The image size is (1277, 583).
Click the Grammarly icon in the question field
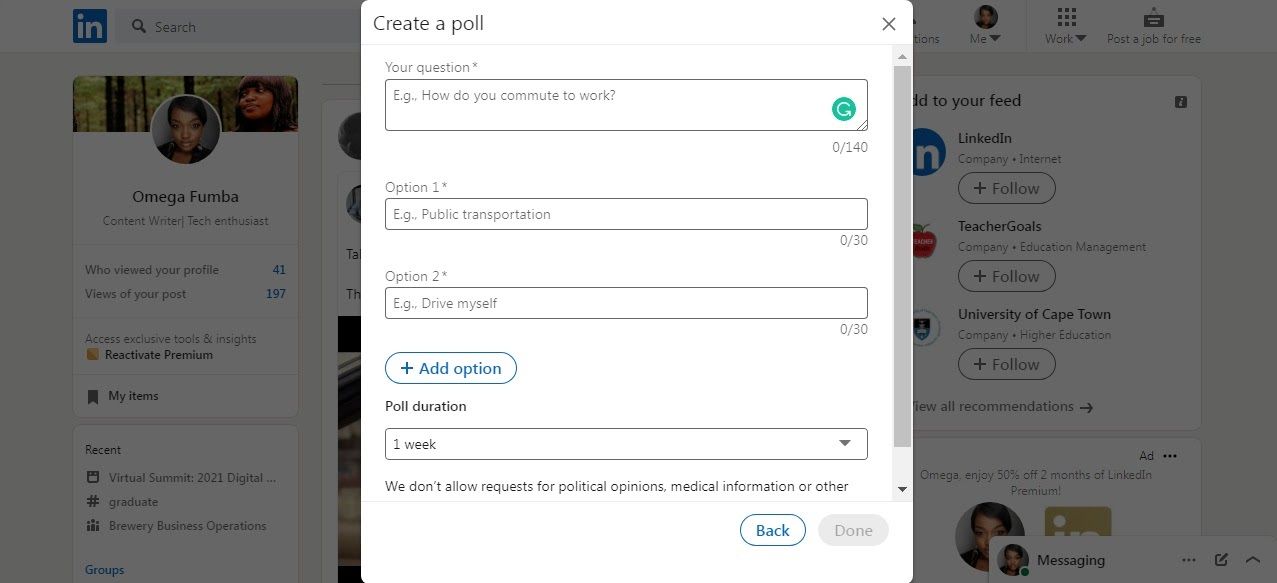click(843, 108)
